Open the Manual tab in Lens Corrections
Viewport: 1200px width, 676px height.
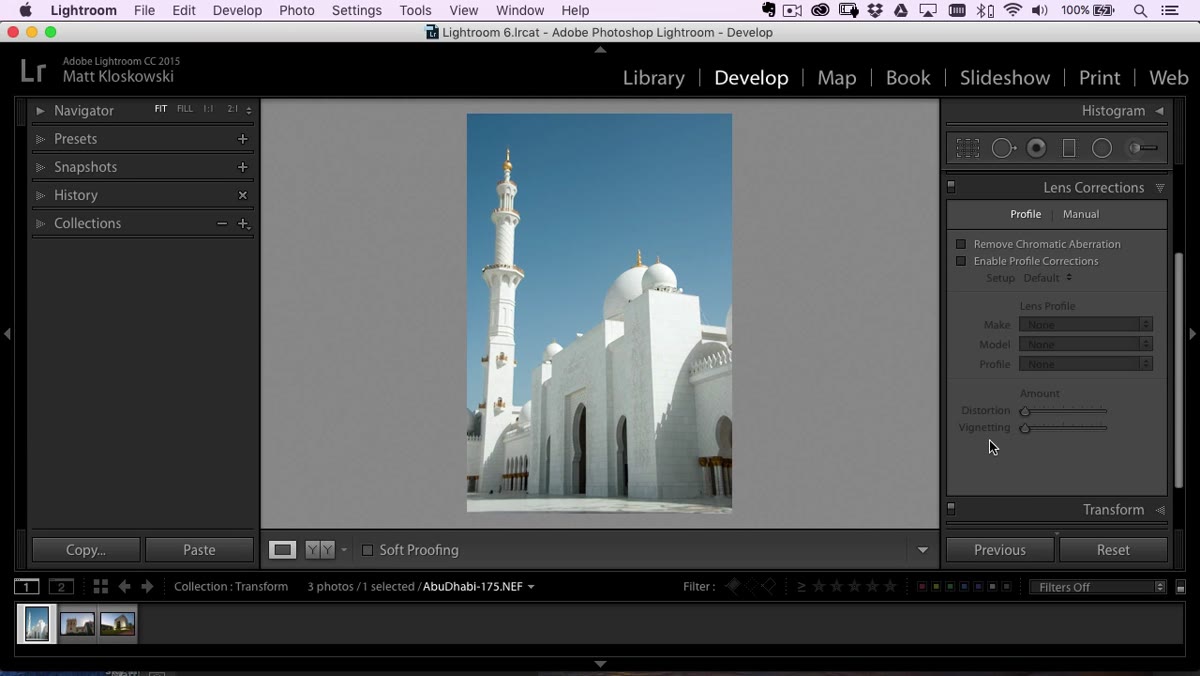tap(1081, 214)
